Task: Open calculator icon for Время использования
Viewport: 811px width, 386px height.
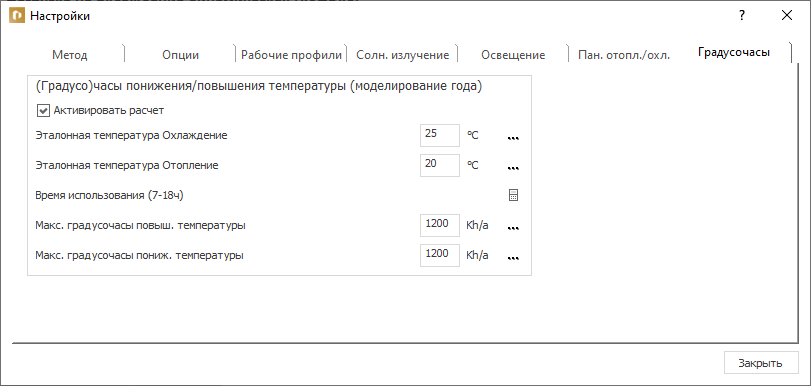Action: [x=513, y=195]
